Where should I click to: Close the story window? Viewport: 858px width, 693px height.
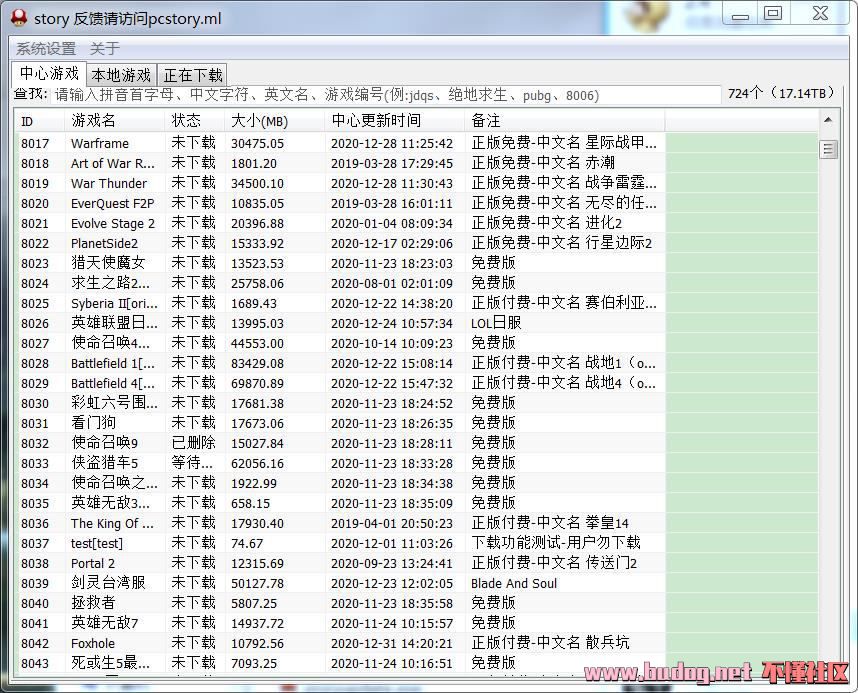(x=820, y=14)
